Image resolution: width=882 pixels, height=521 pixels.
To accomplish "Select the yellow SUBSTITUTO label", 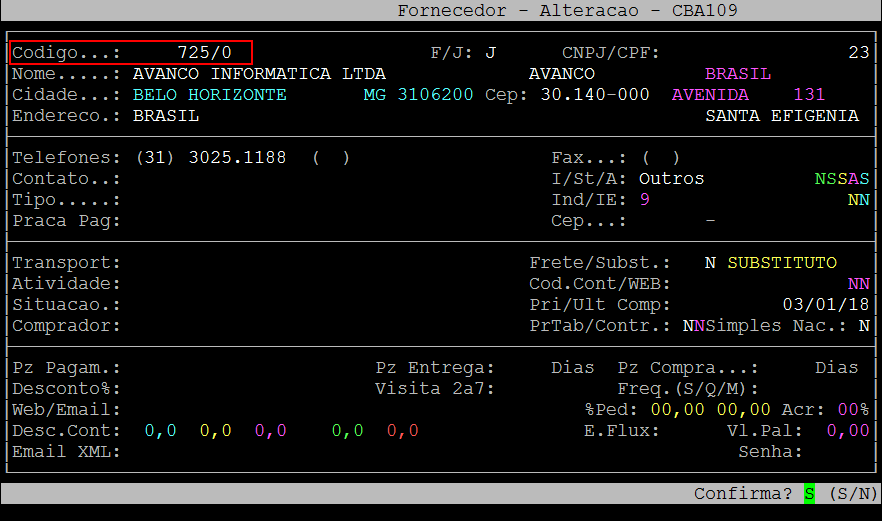I will [x=781, y=263].
